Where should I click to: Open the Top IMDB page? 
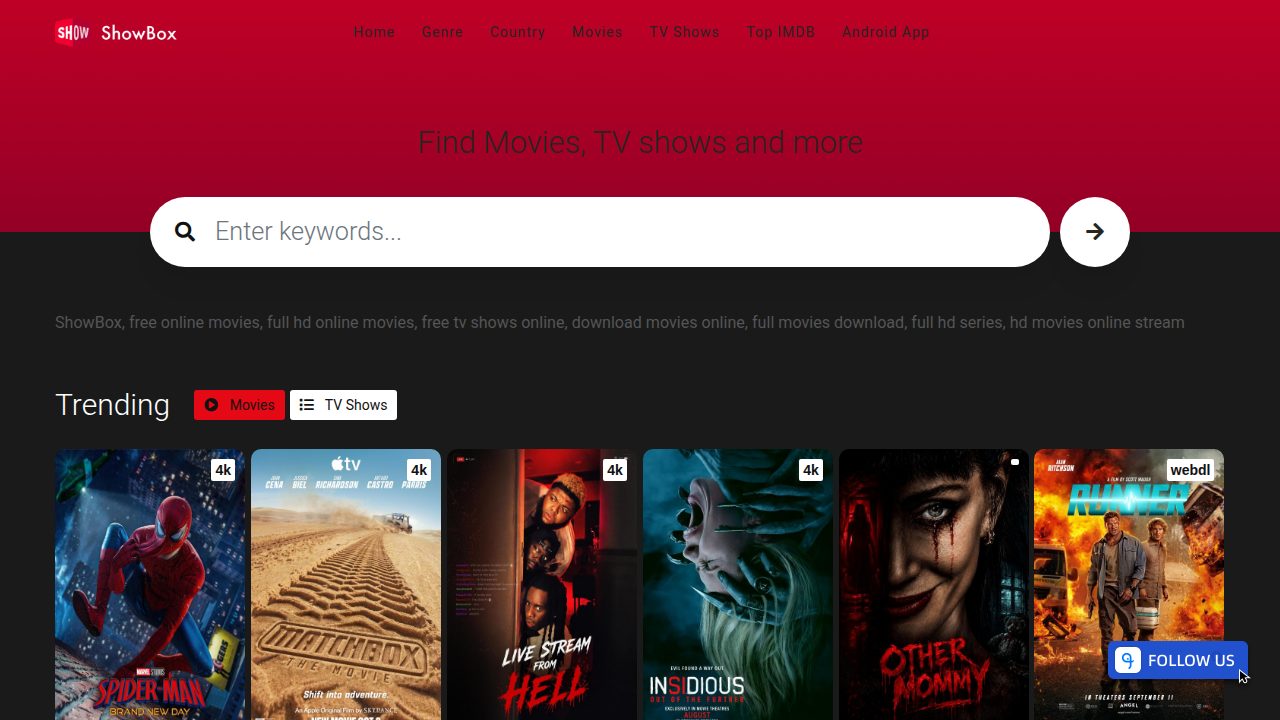click(780, 32)
